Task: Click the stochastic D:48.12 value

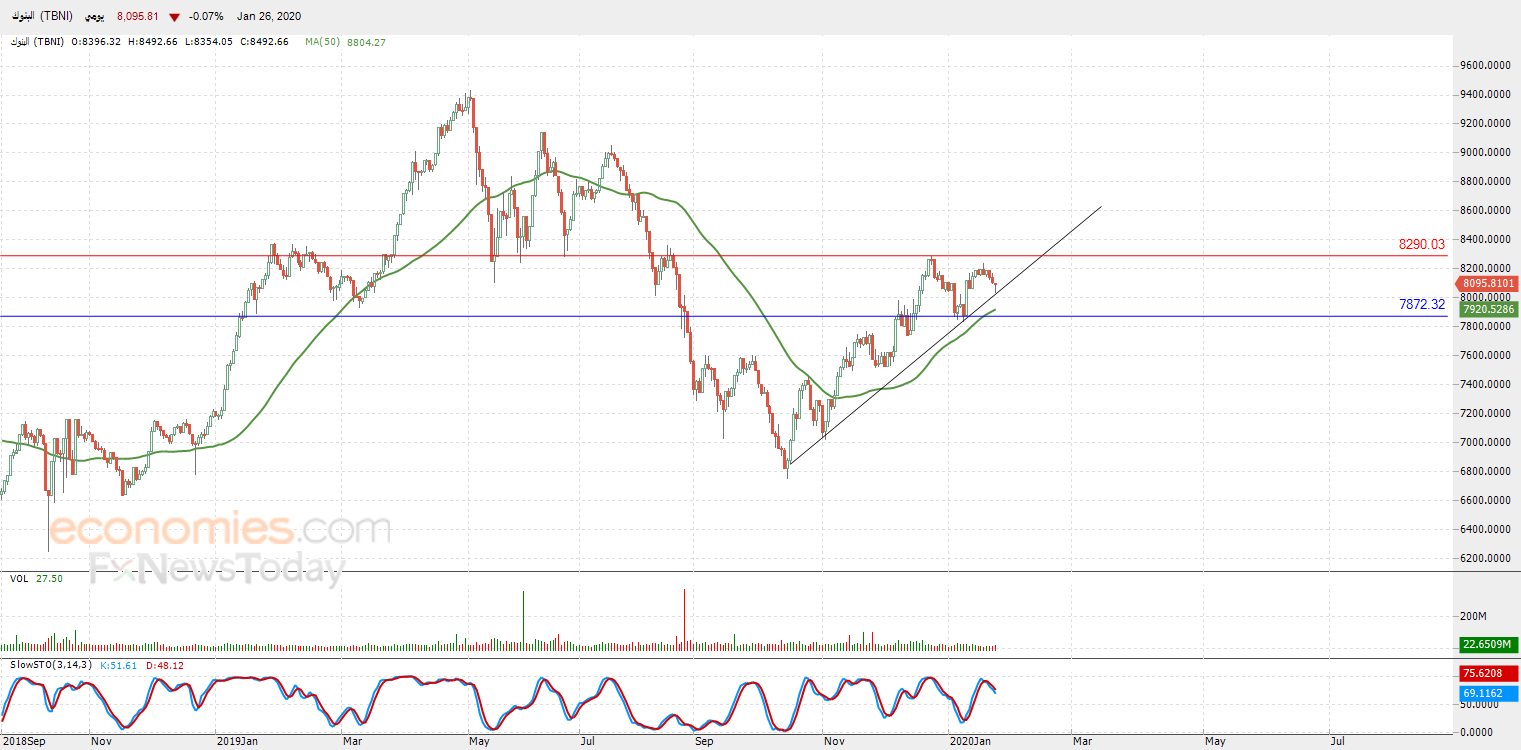Action: [x=165, y=665]
